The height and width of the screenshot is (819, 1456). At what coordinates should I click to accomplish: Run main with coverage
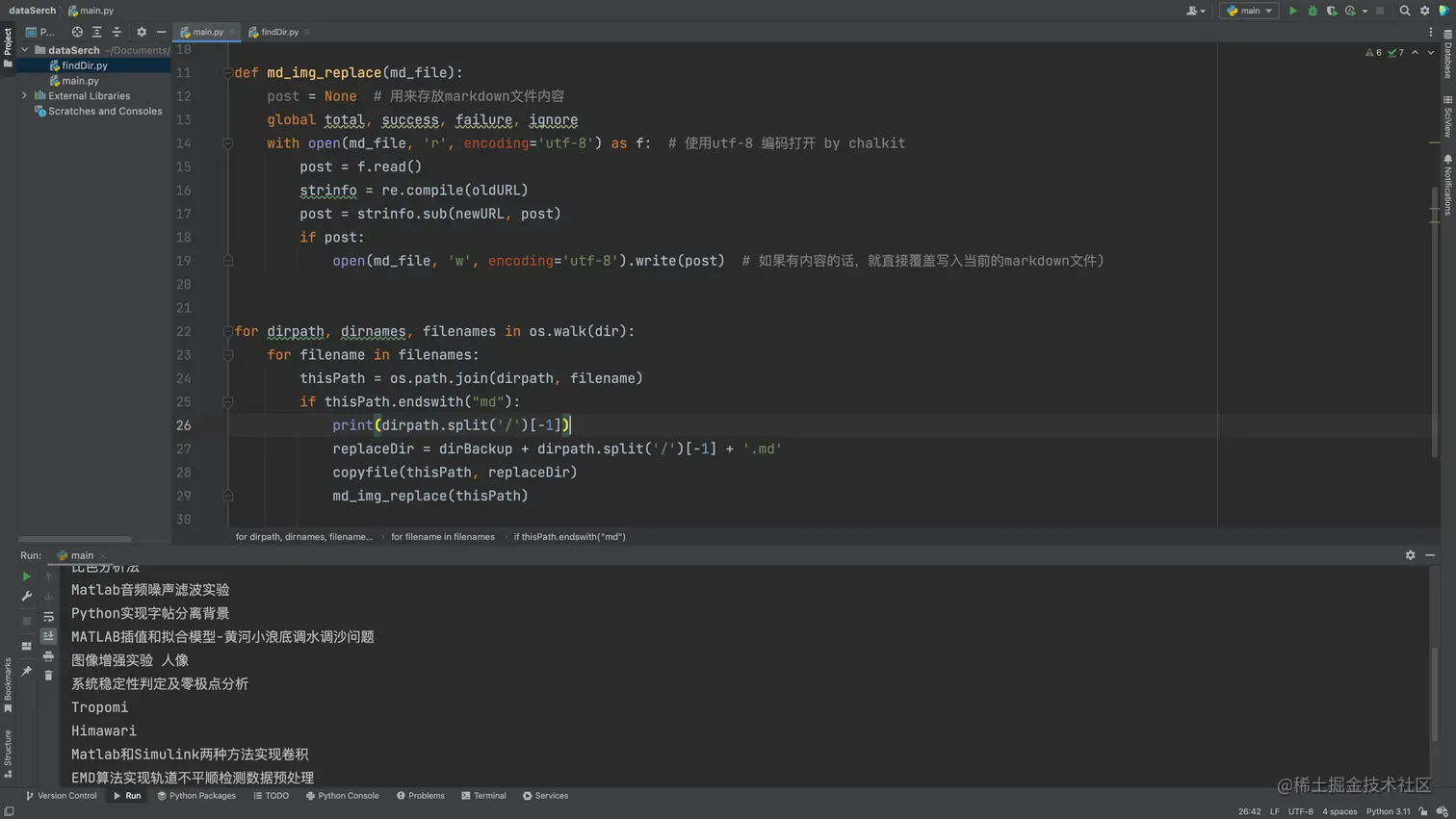(x=1332, y=11)
